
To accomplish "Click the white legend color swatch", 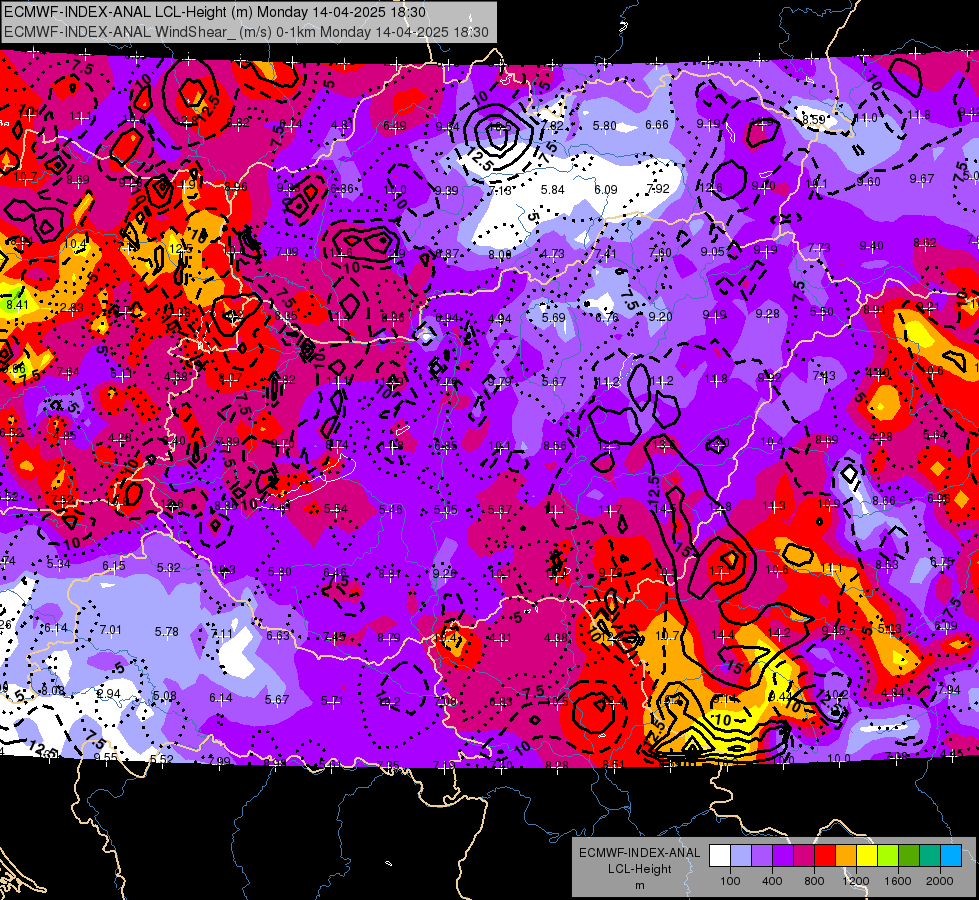I will coord(719,856).
